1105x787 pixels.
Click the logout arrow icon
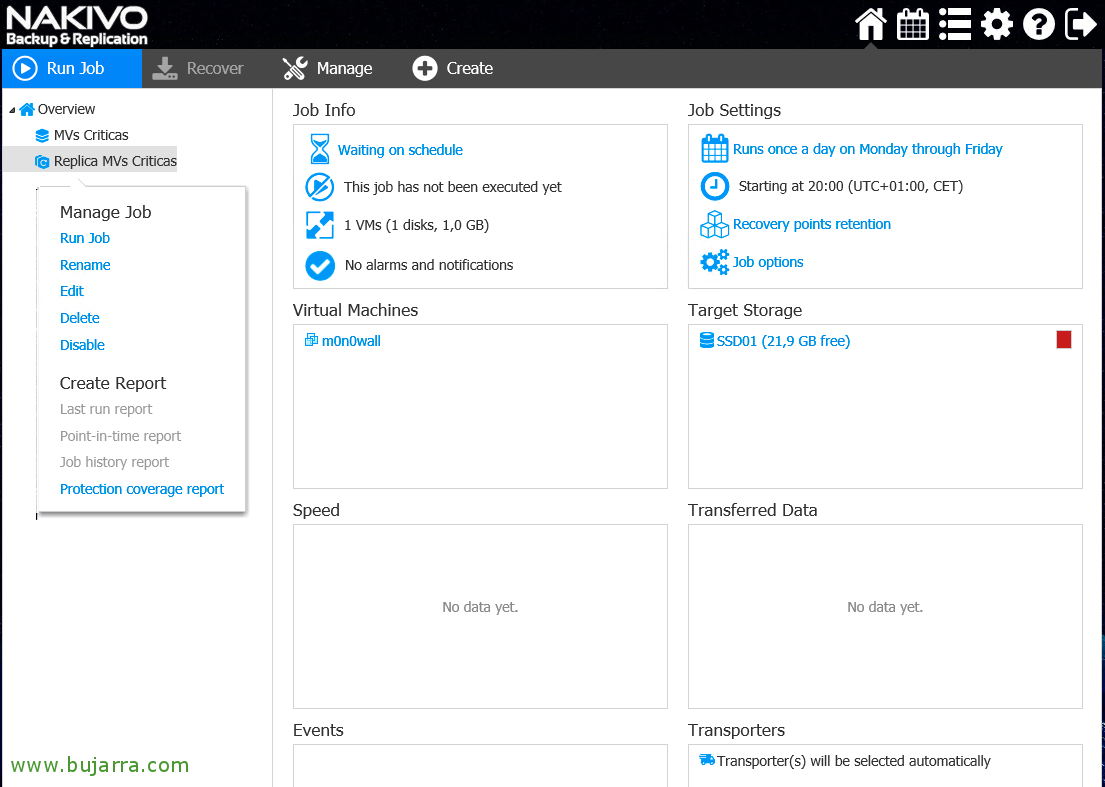1080,25
